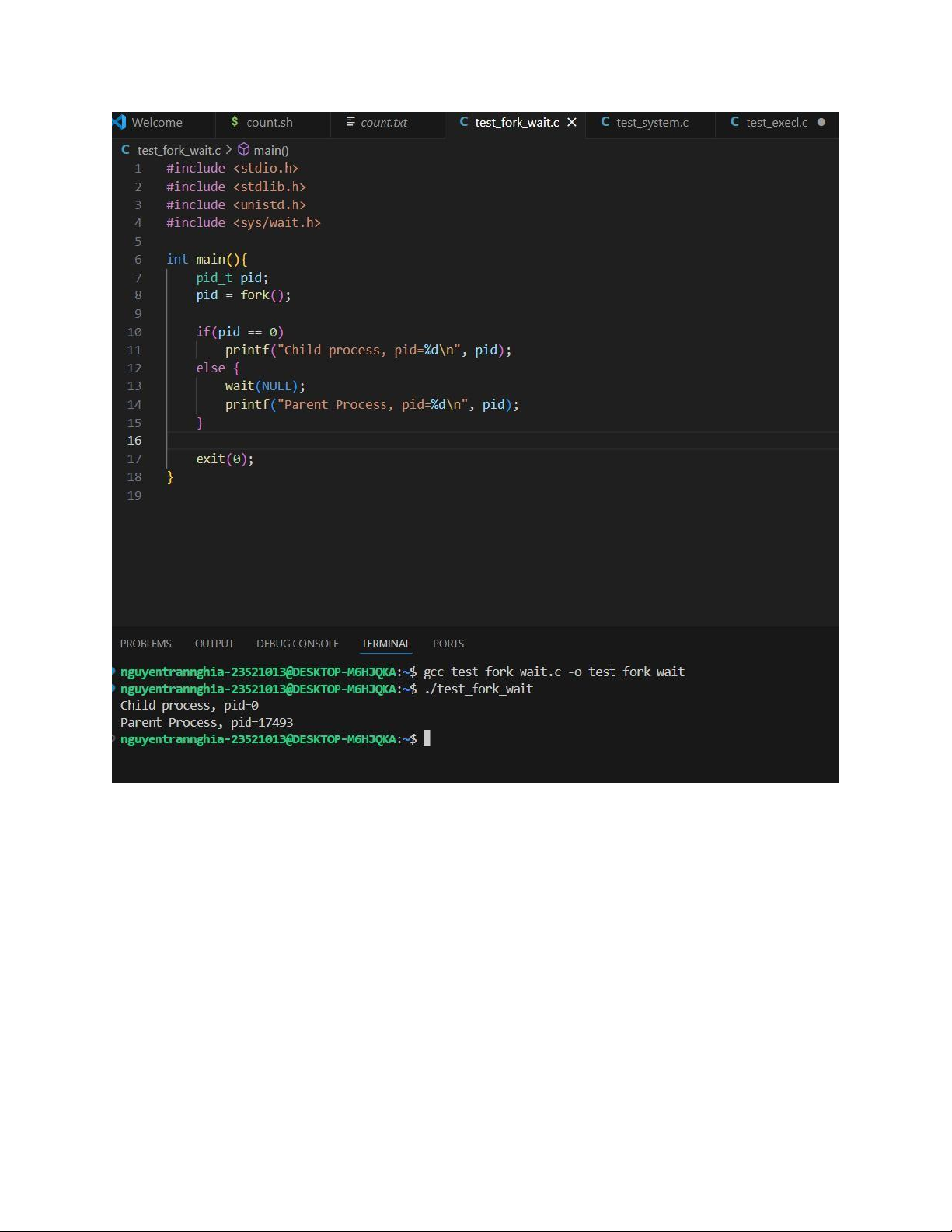Open the PROBLEMS panel tab

(146, 644)
